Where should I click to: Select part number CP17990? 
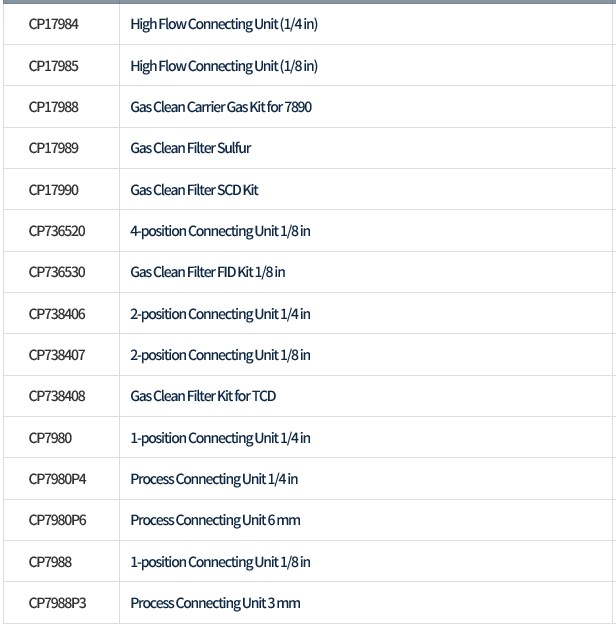(54, 190)
